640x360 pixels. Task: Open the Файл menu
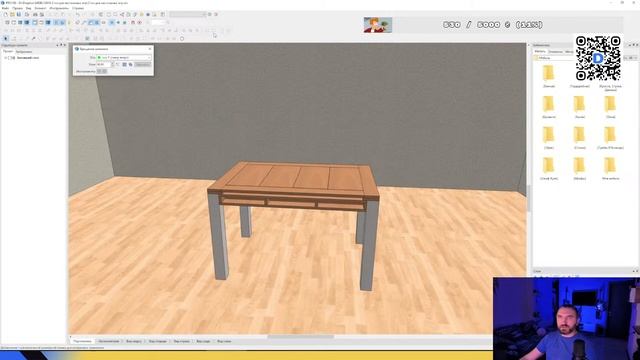(5, 8)
